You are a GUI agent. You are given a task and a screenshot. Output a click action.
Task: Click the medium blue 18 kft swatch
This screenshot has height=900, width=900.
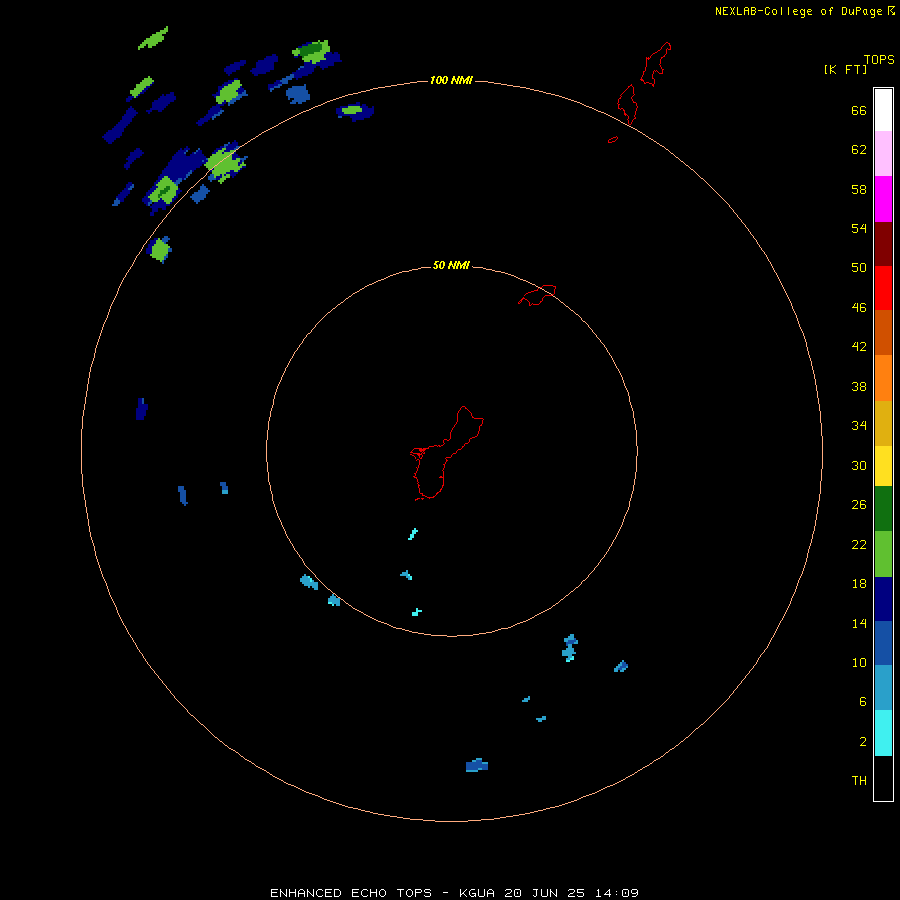pos(883,643)
